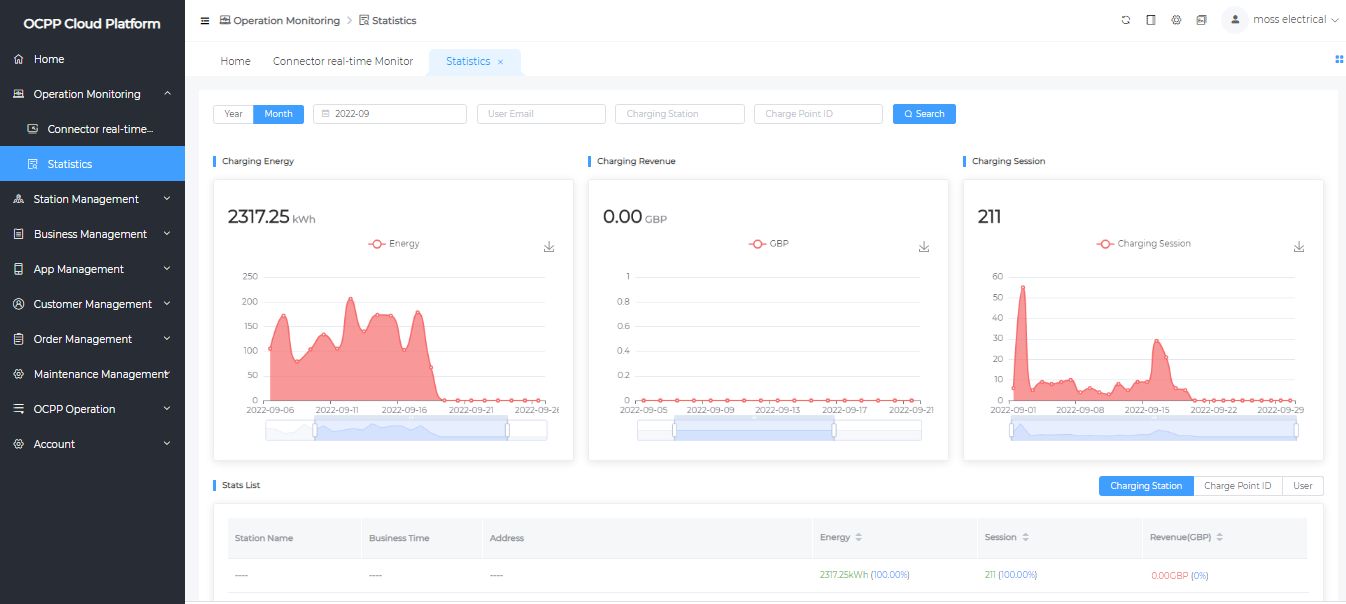The image size is (1346, 604).
Task: Group stats list by Charge Point ID
Action: pyautogui.click(x=1238, y=486)
